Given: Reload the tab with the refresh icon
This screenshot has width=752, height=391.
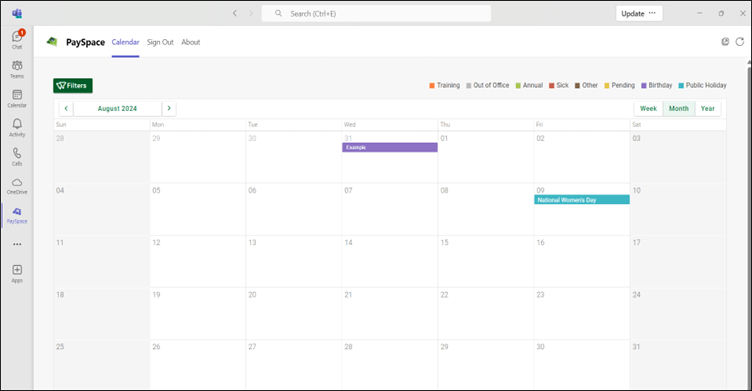Looking at the screenshot, I should pos(740,42).
